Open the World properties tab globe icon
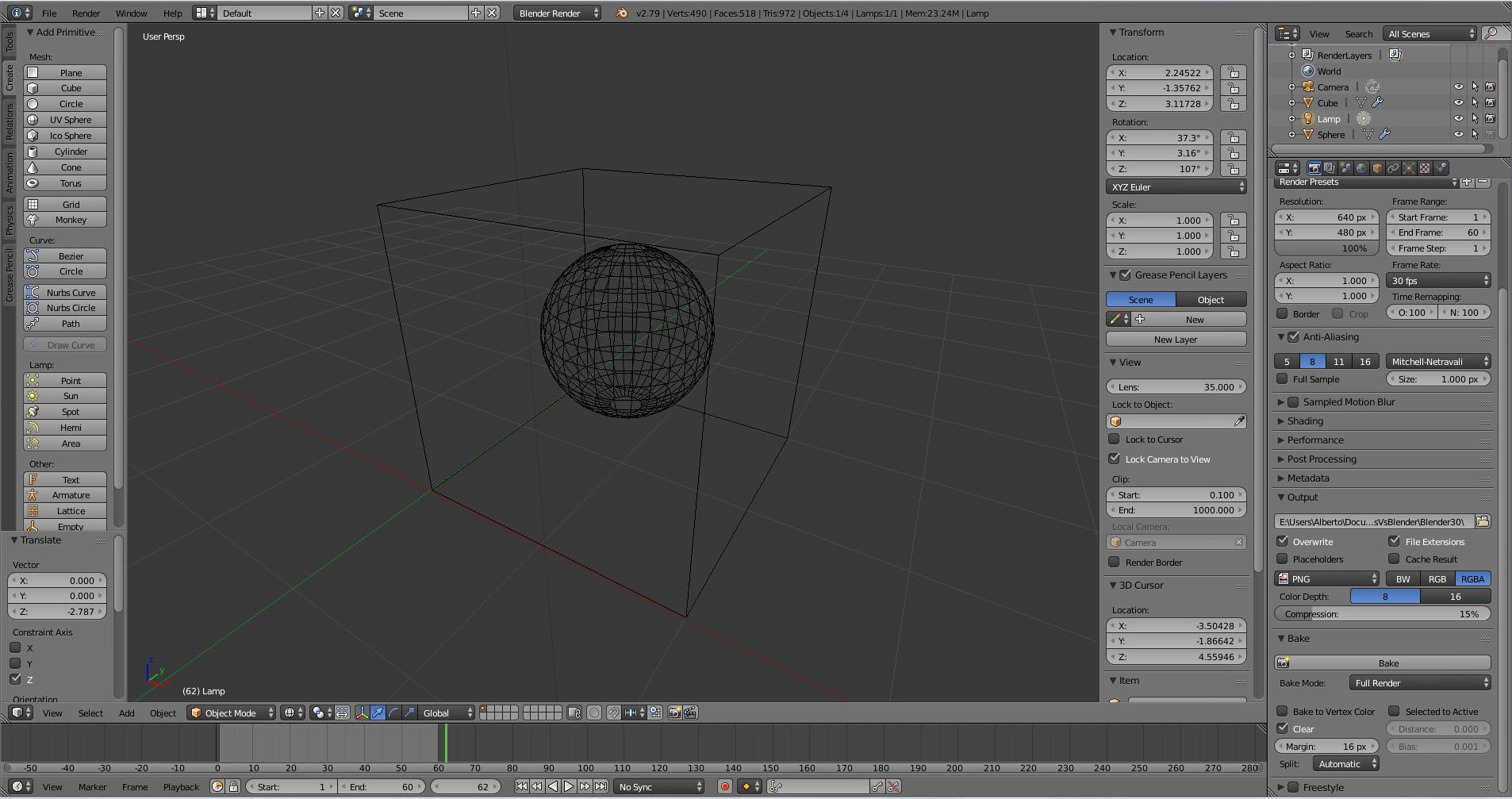The width and height of the screenshot is (1512, 799). [x=1361, y=168]
